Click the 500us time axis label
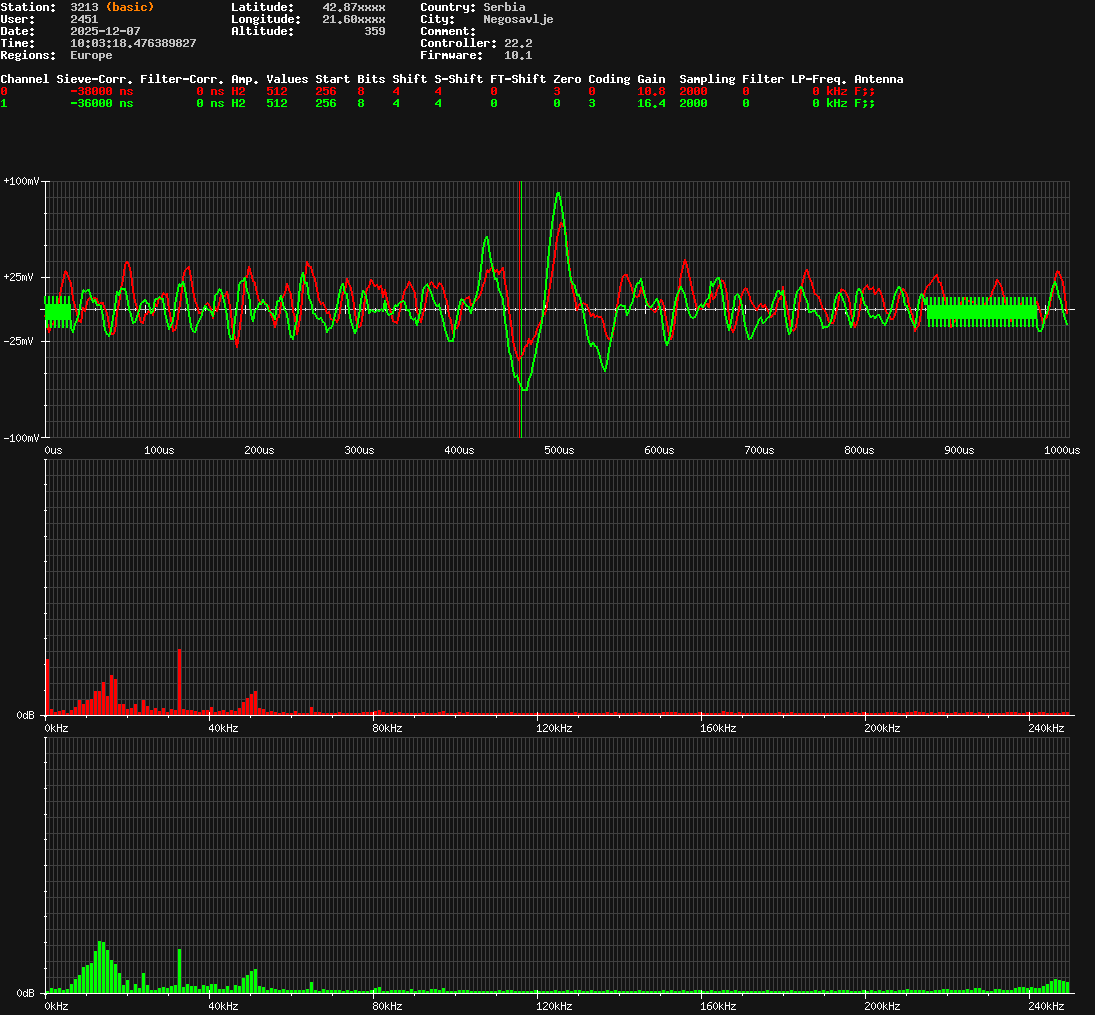 click(559, 450)
